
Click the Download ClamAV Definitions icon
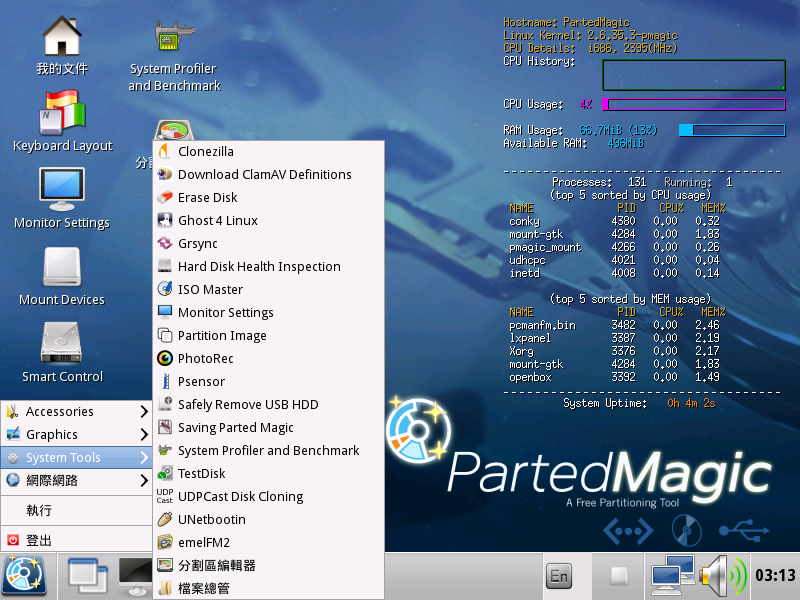164,174
